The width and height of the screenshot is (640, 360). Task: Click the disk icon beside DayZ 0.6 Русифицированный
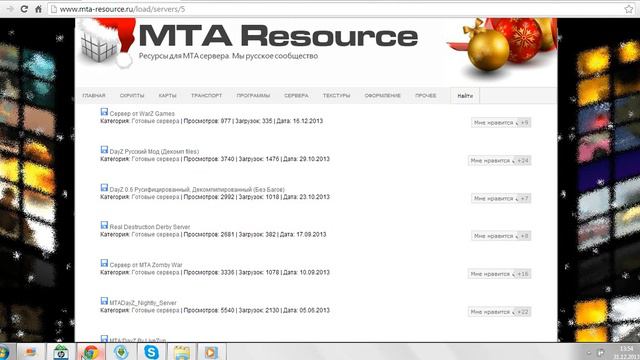point(104,188)
